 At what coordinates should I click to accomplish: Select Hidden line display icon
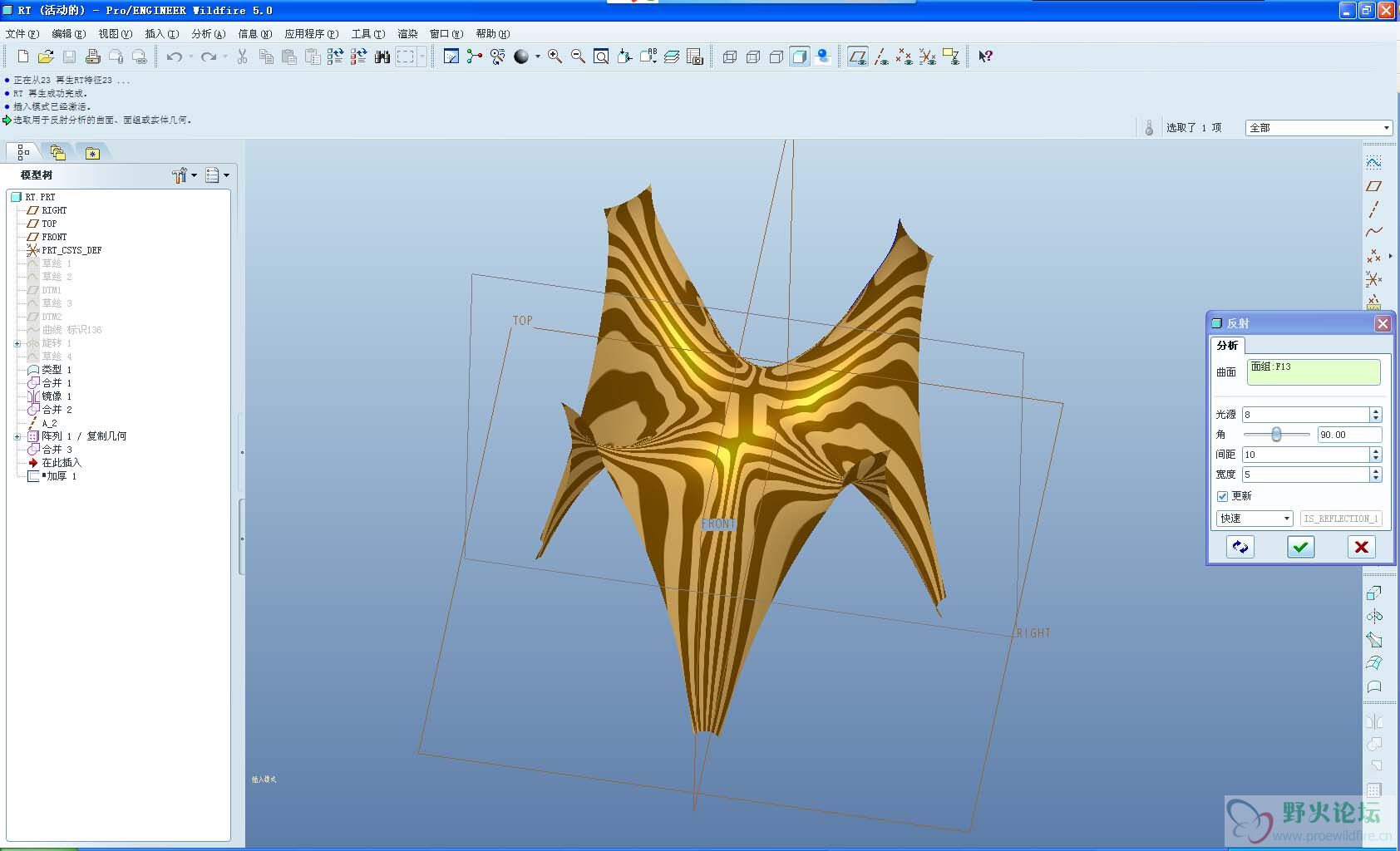tap(753, 57)
